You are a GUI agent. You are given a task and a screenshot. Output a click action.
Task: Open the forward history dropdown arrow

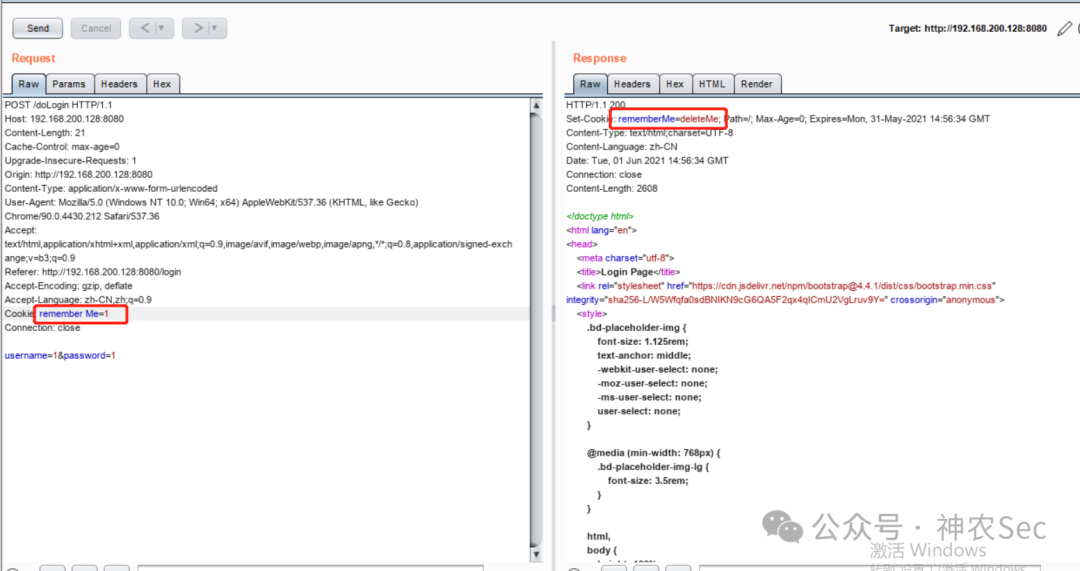[x=215, y=28]
